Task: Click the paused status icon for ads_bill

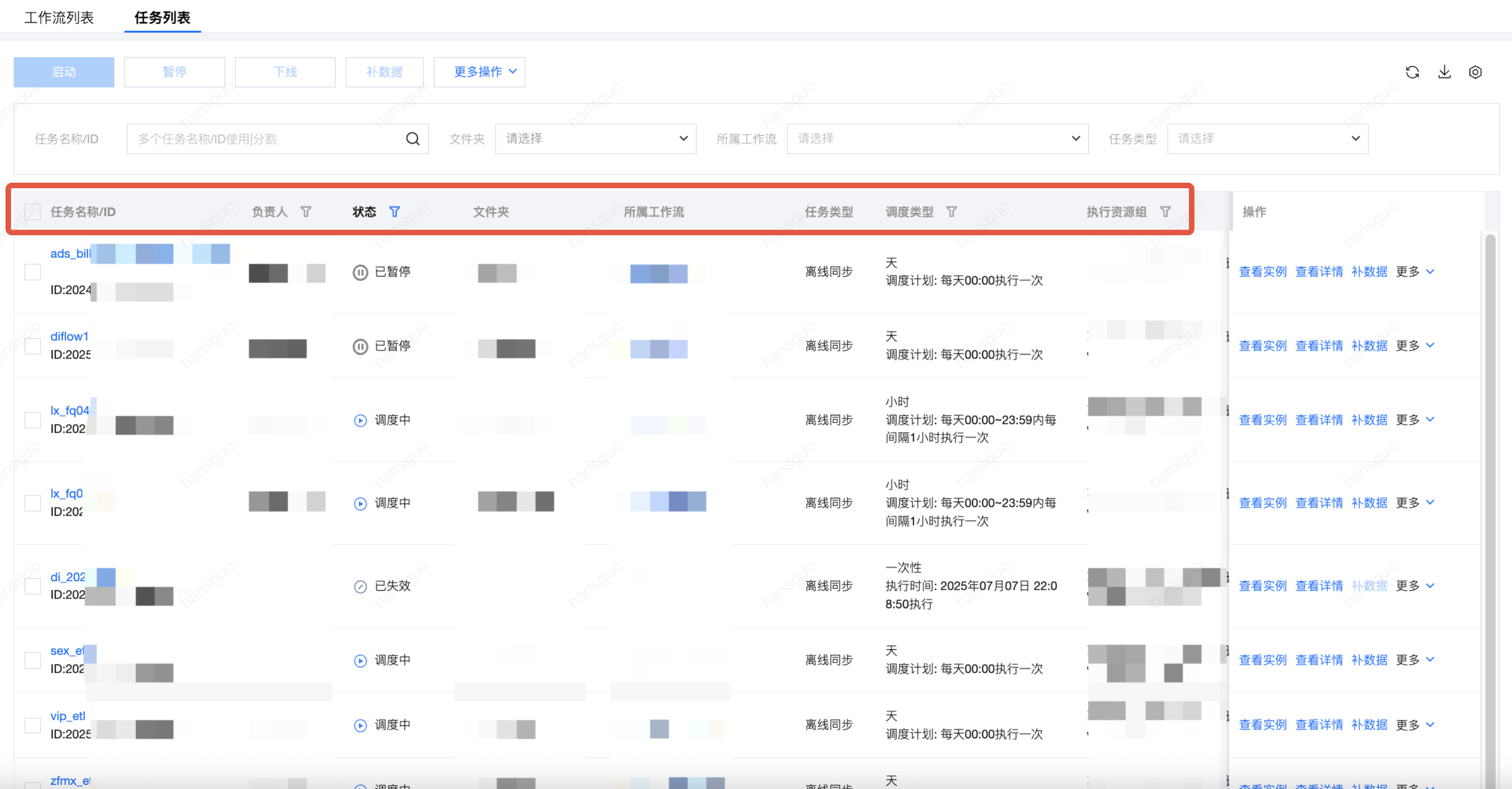Action: (x=360, y=272)
